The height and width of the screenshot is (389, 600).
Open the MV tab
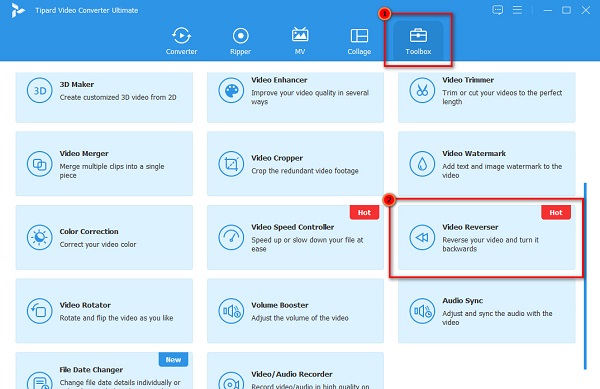(x=300, y=41)
